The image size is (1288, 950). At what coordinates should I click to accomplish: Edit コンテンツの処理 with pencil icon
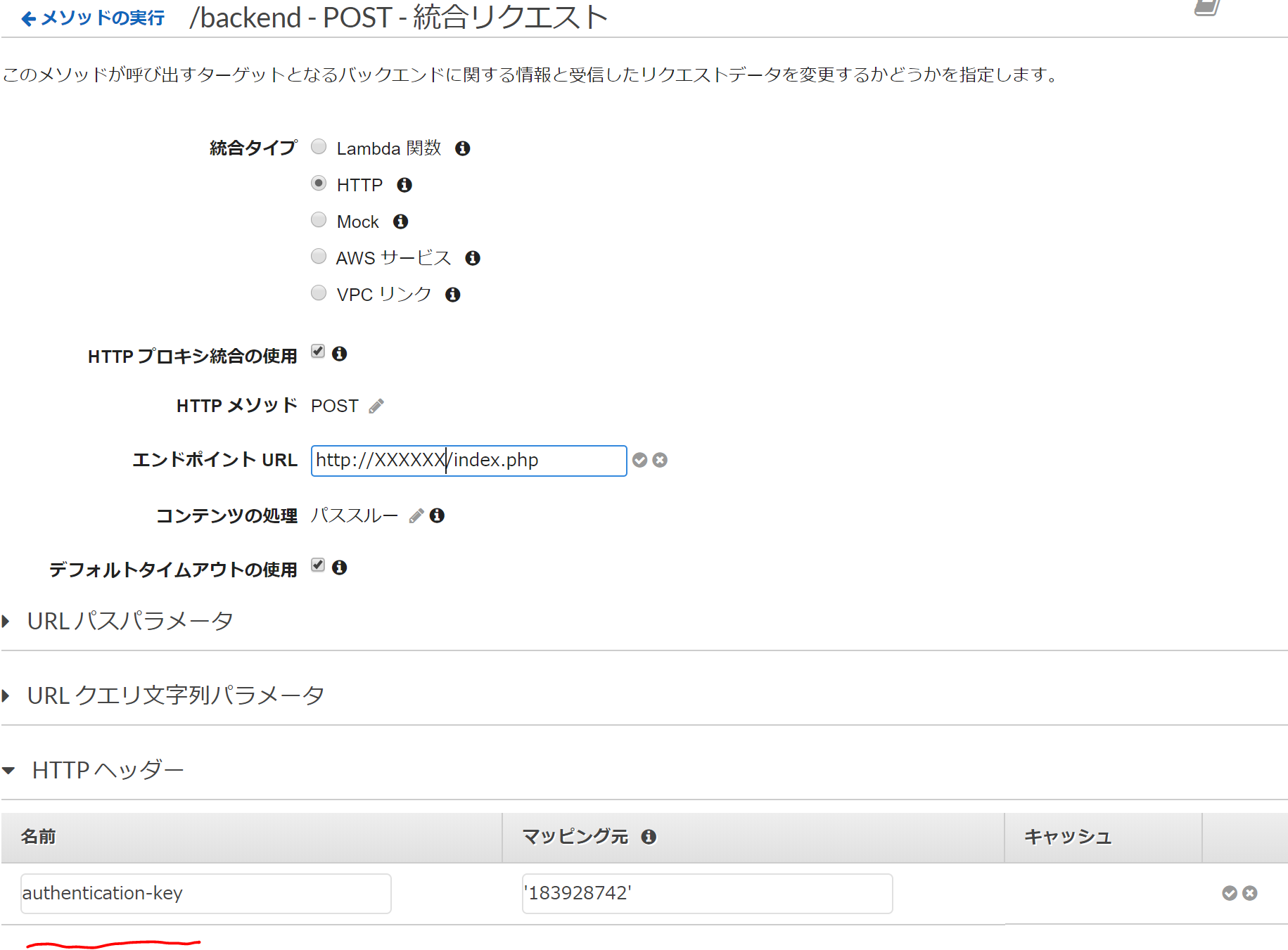coord(416,515)
